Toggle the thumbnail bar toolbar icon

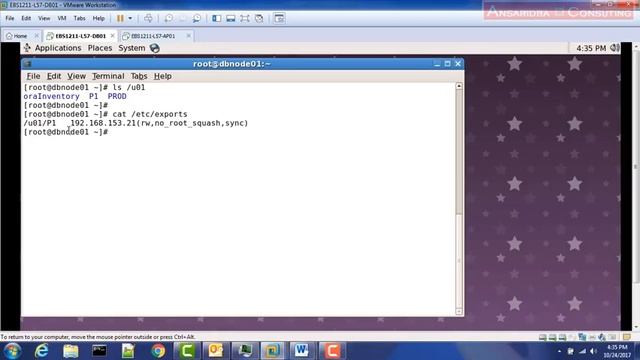point(231,18)
